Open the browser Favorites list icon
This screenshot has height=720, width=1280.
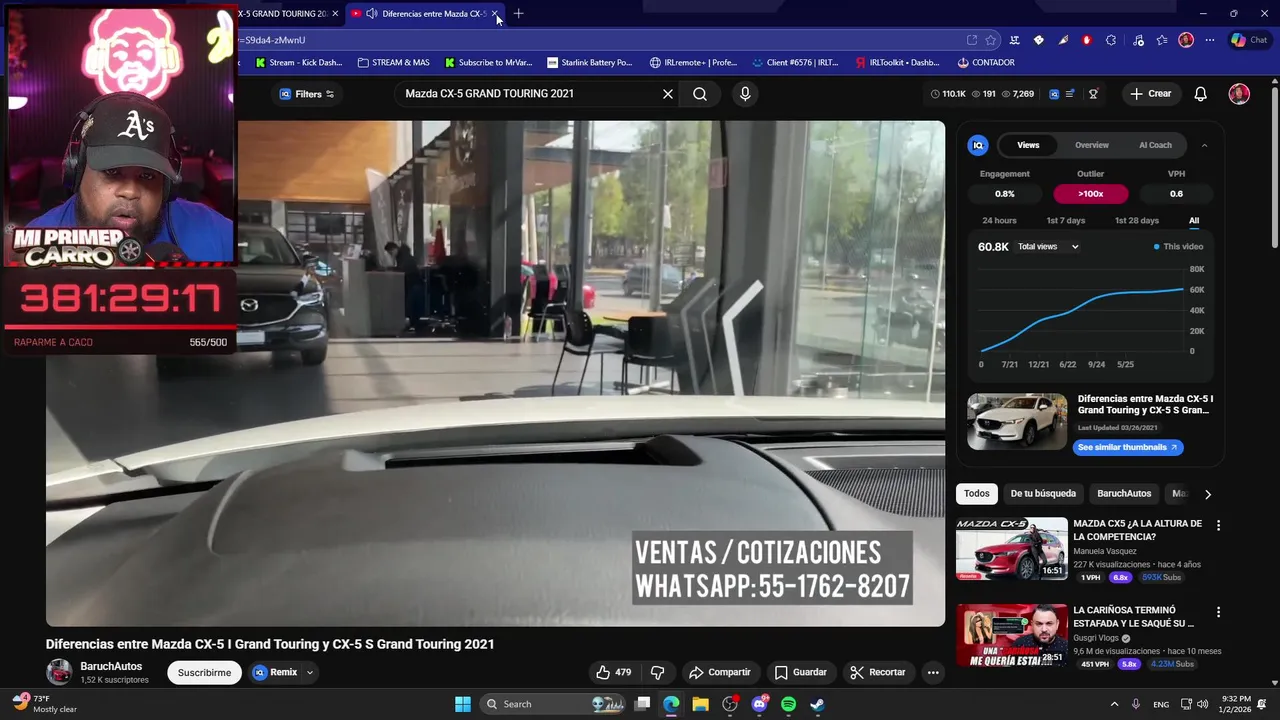pos(1162,40)
